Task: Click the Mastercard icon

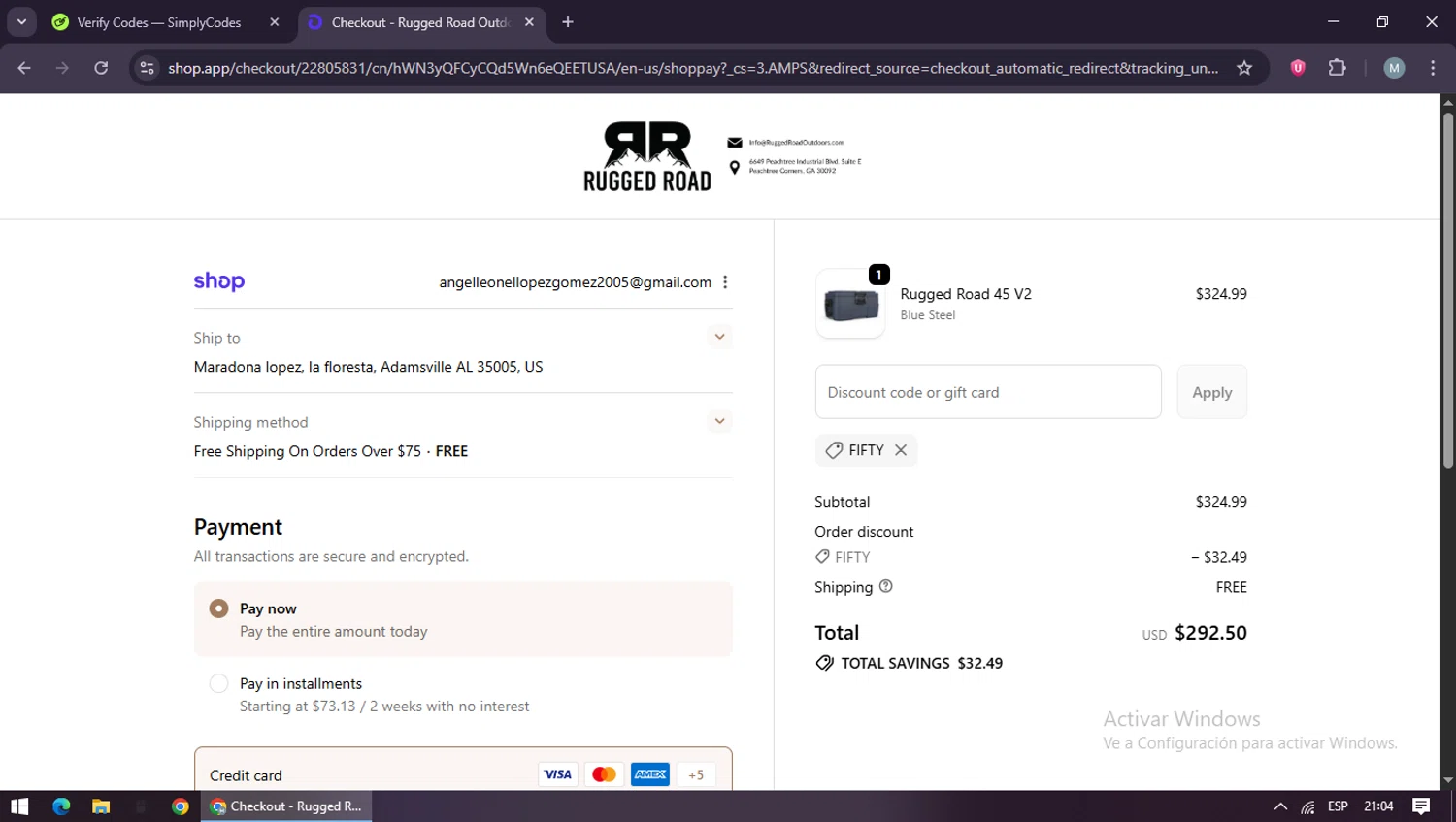Action: pos(604,774)
